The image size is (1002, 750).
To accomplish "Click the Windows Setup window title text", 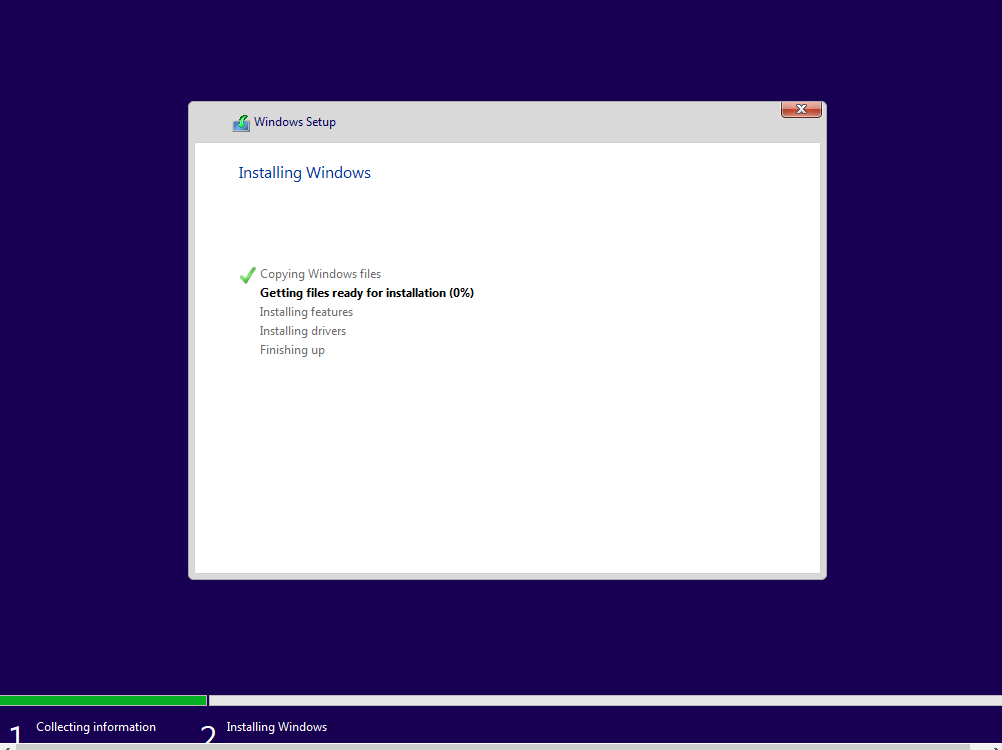I will (294, 121).
